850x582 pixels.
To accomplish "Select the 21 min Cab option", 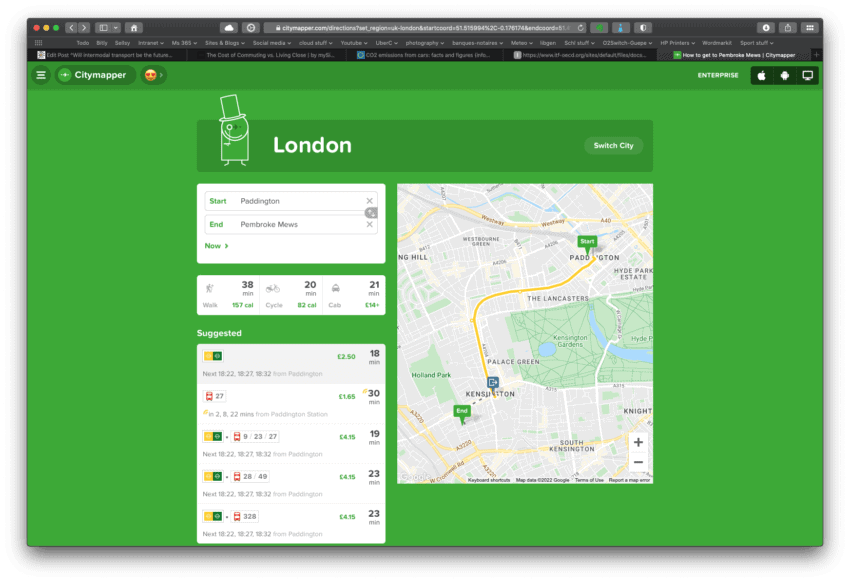I will pos(354,295).
